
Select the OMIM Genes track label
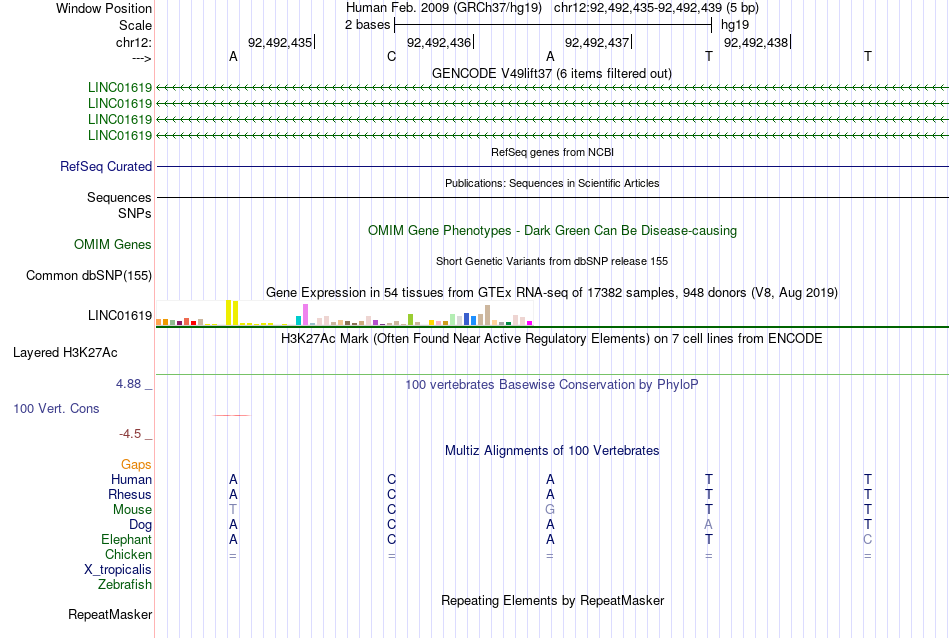click(x=113, y=244)
